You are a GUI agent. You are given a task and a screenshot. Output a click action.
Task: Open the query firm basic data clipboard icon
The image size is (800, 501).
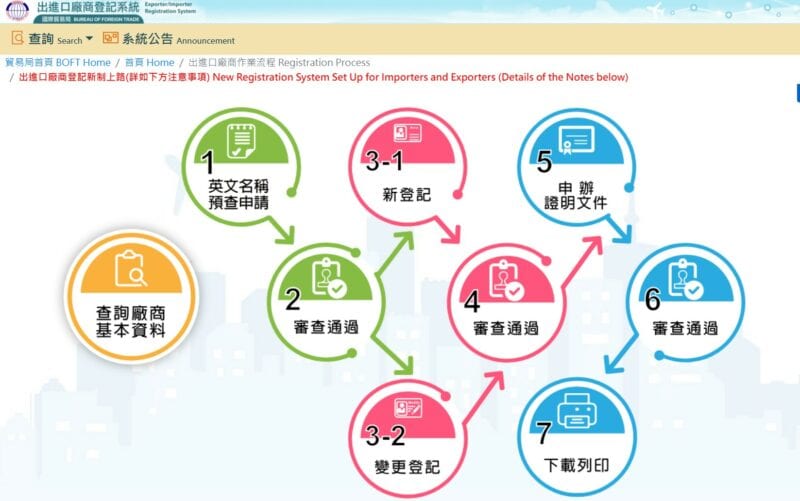click(x=131, y=268)
